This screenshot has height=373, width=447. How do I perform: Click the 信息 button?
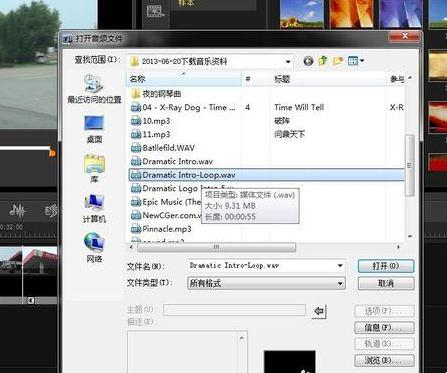(x=384, y=328)
